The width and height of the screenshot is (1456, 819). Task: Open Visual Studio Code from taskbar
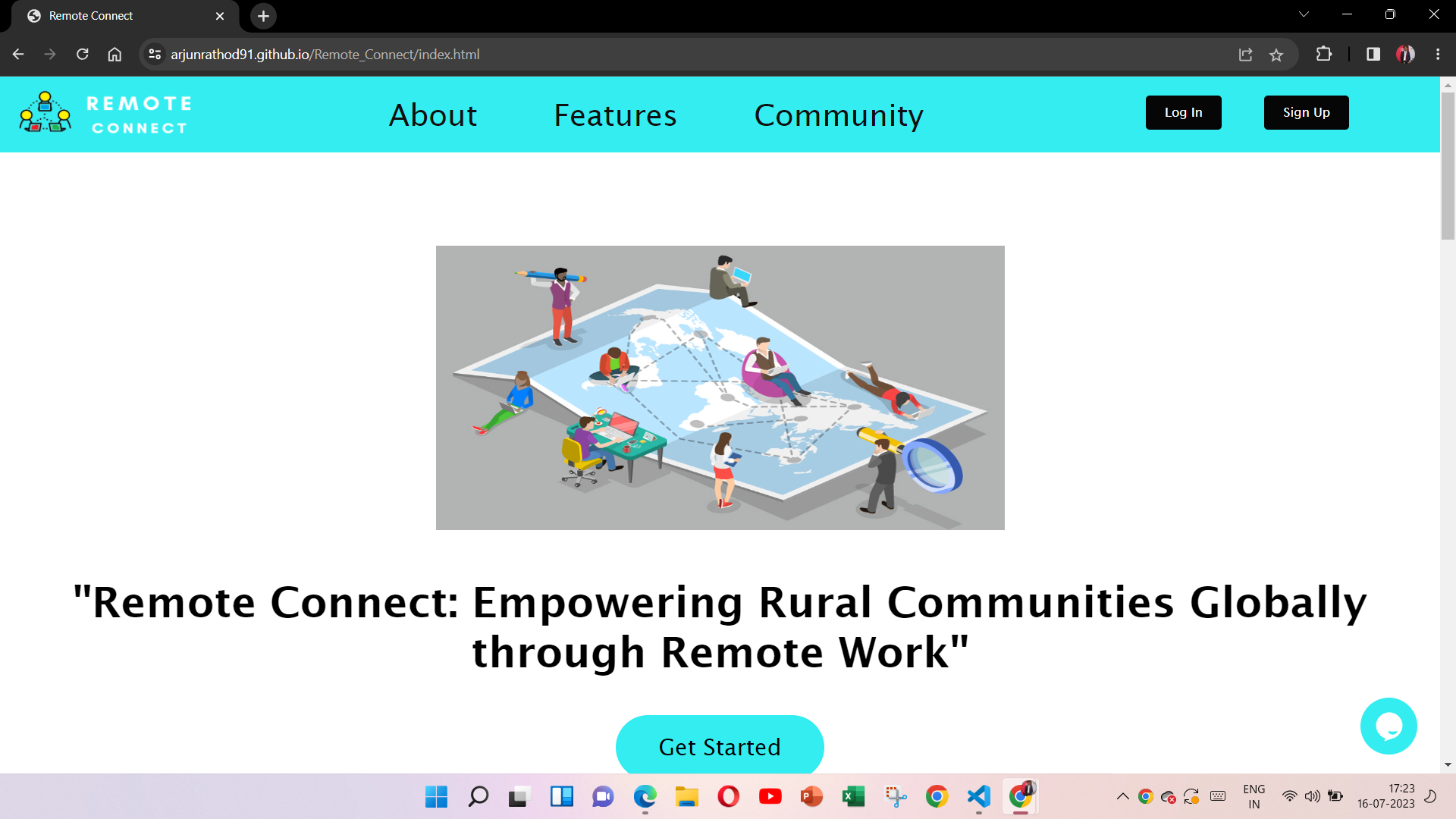pos(978,796)
